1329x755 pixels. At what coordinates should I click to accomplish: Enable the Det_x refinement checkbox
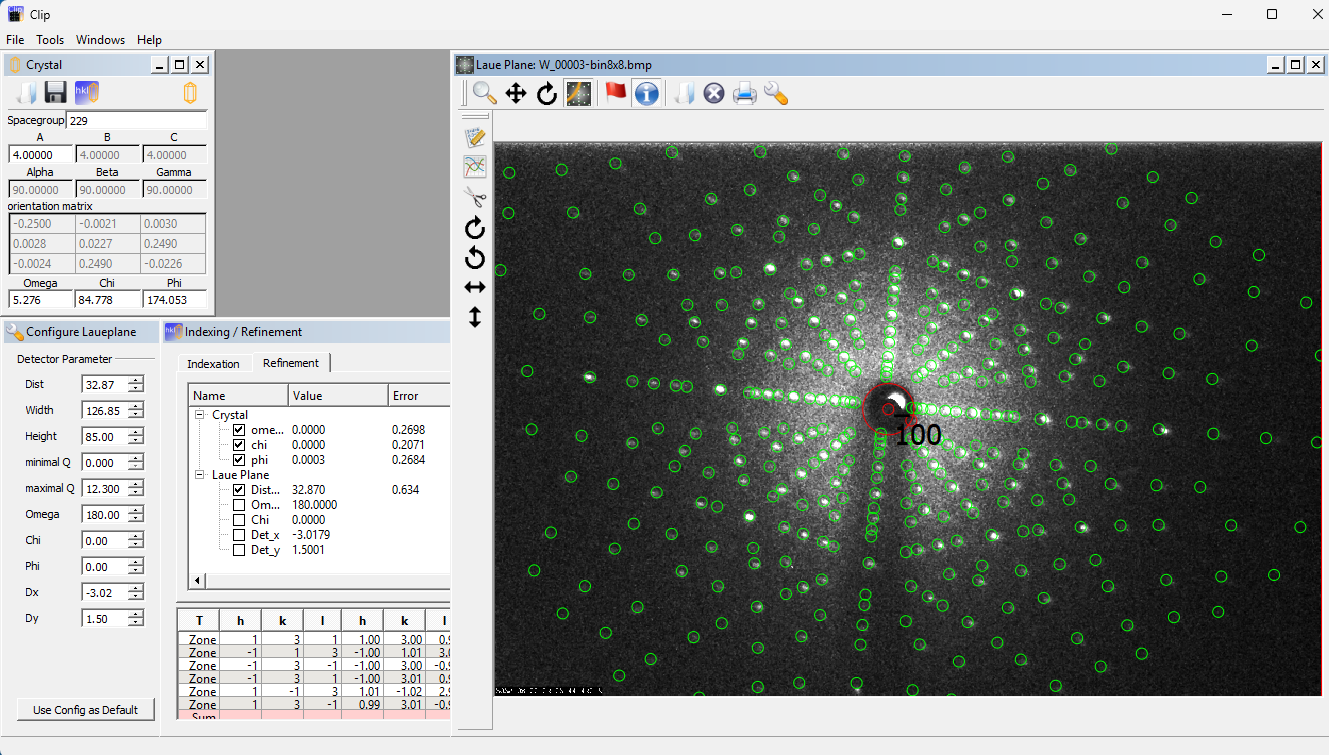(239, 535)
